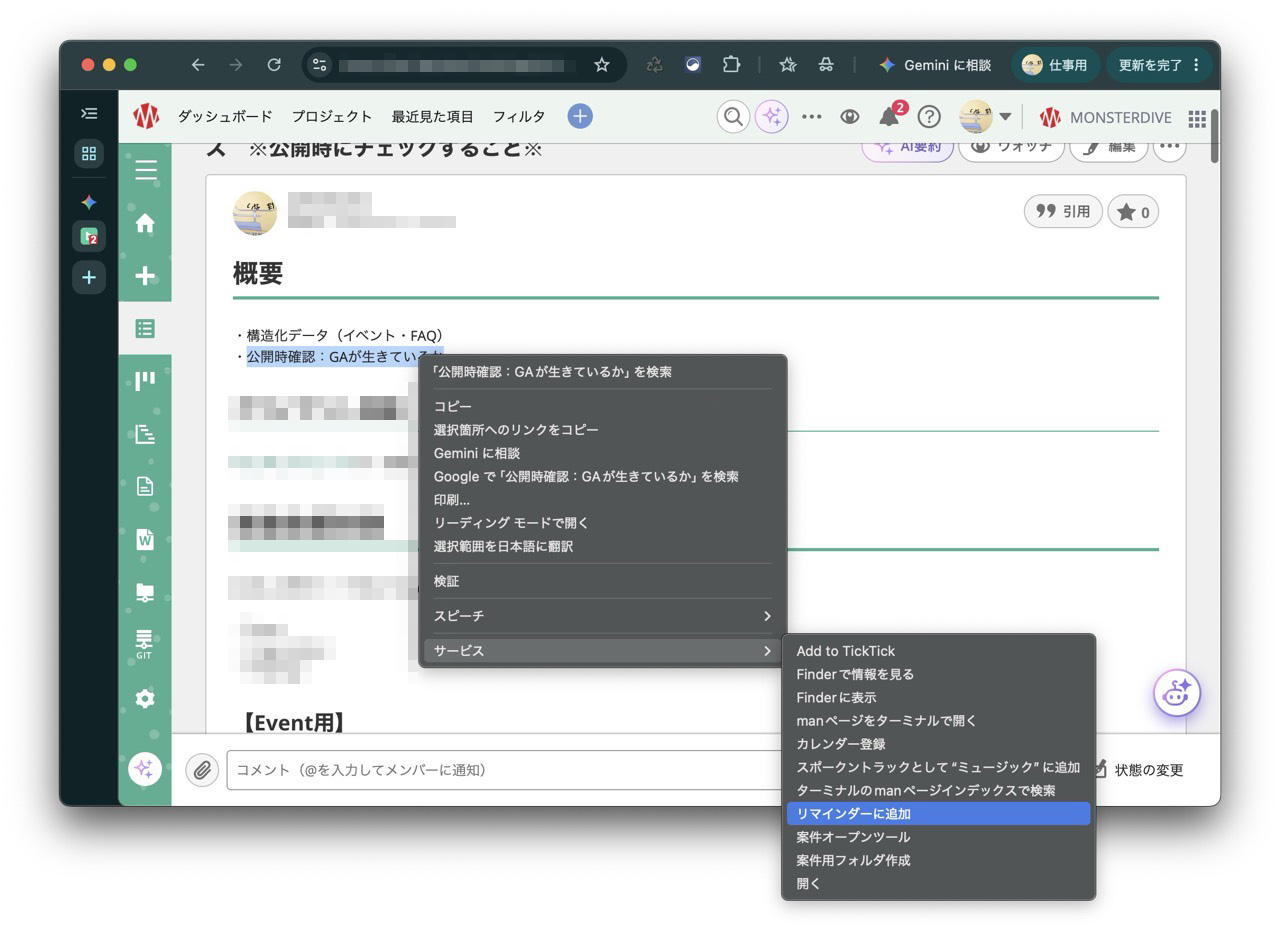Select Add to TickTick service

pyautogui.click(x=938, y=651)
